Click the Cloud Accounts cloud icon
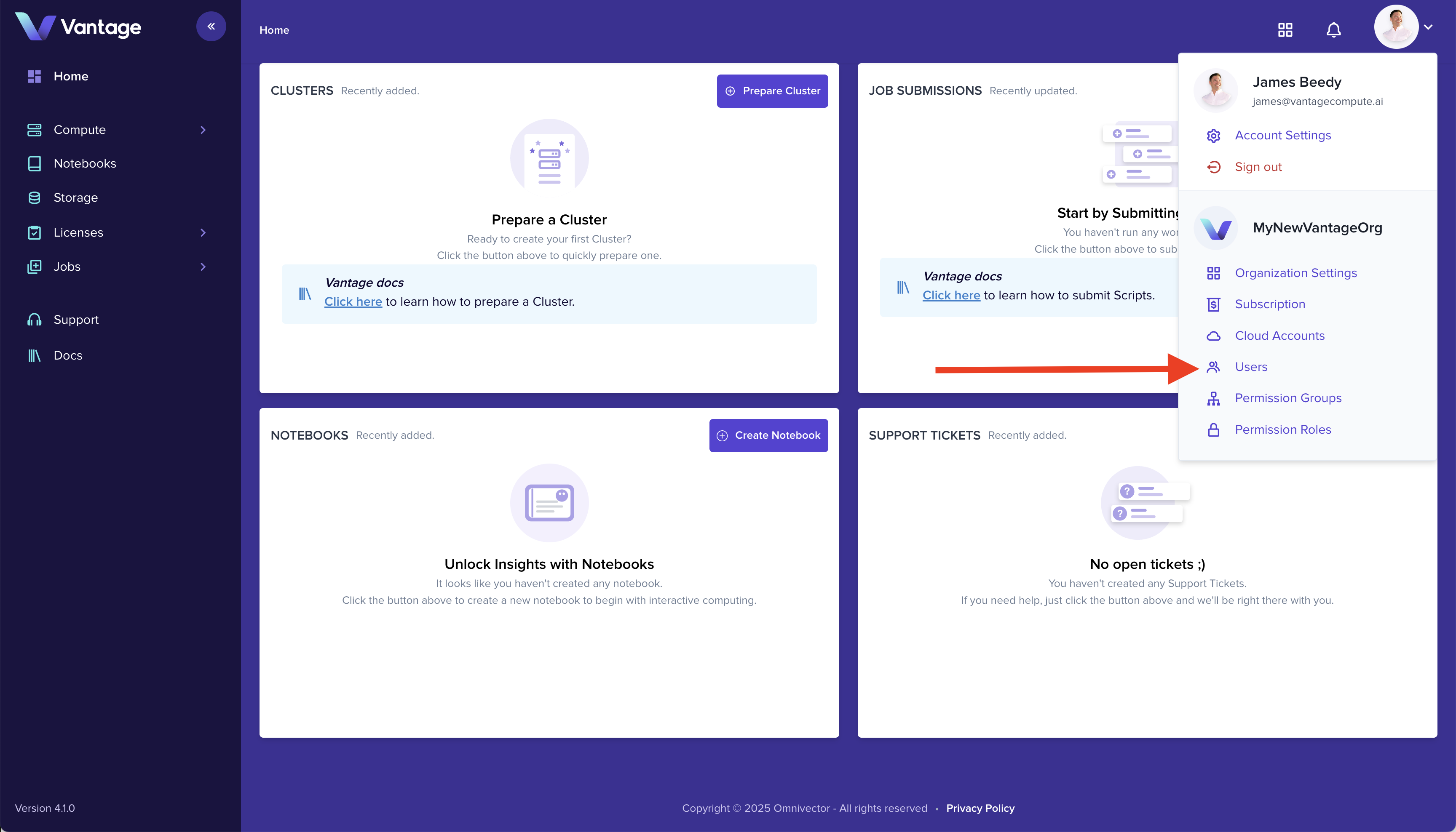This screenshot has width=1456, height=832. 1213,336
